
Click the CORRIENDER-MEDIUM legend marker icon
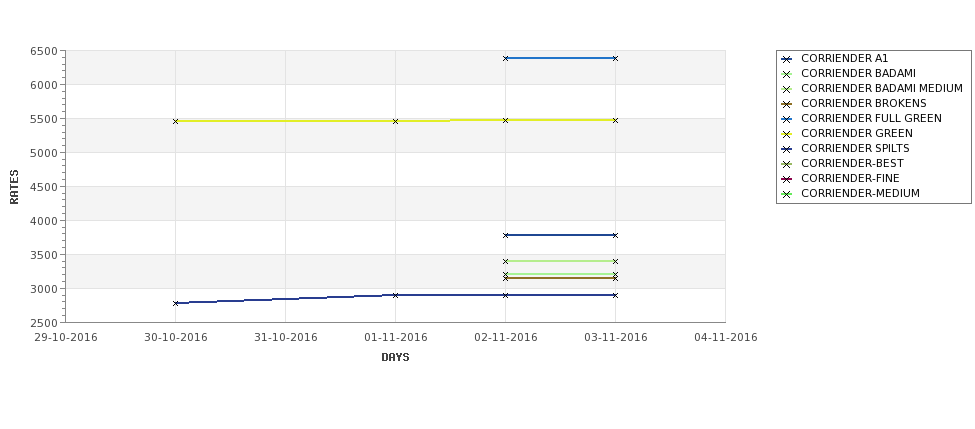pos(787,194)
